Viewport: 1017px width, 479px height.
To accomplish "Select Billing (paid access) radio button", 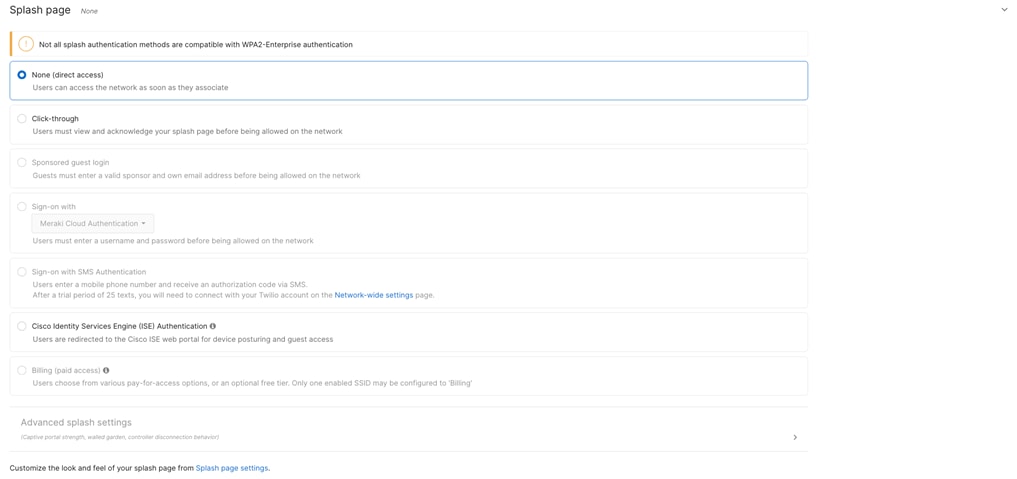I will (x=22, y=370).
